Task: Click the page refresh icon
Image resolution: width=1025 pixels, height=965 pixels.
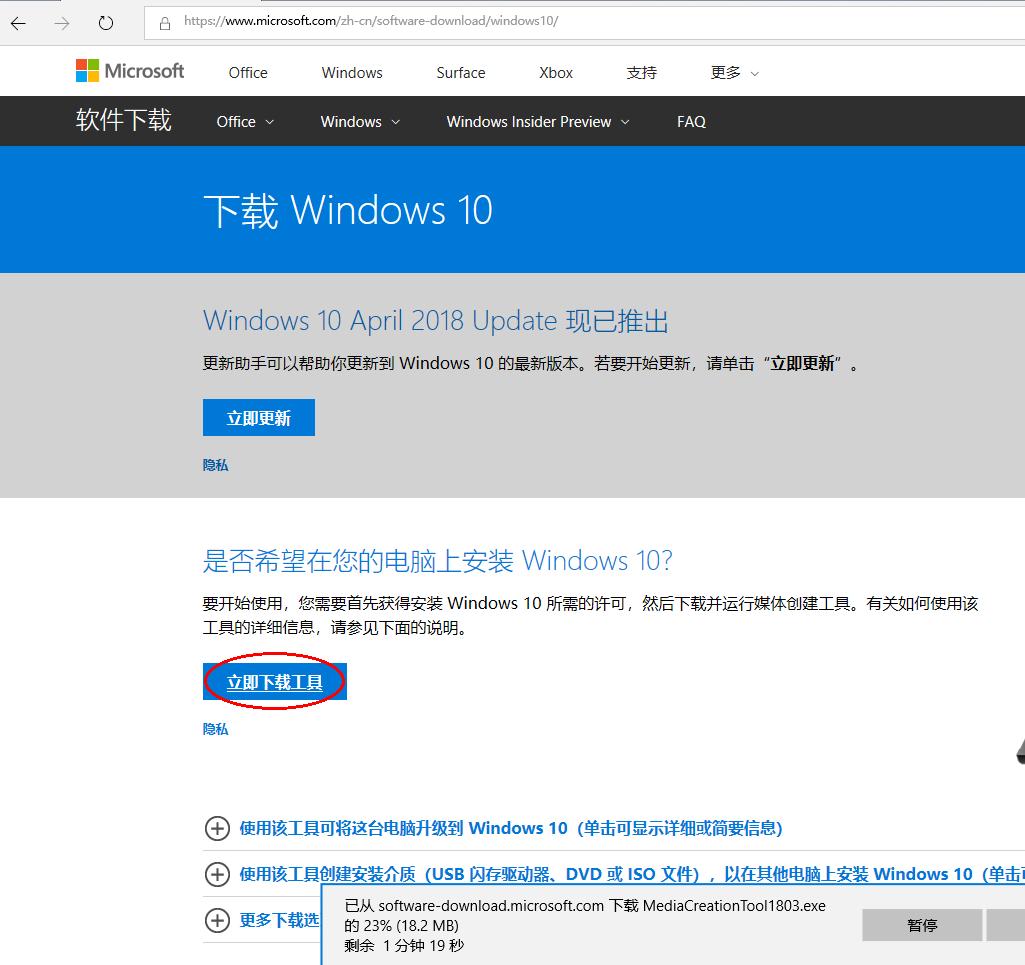Action: click(105, 21)
